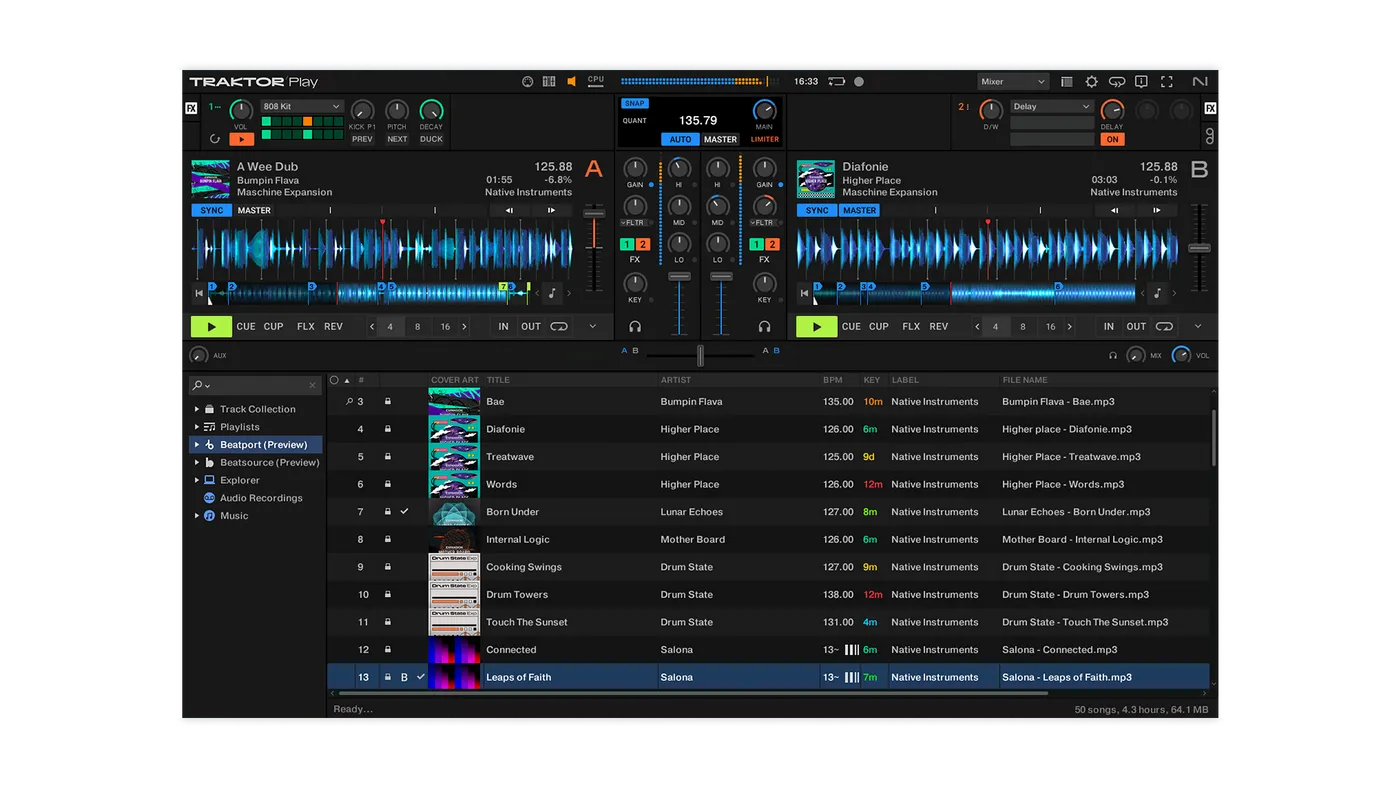The height and width of the screenshot is (788, 1400).
Task: Toggle QUANT in master panel
Action: tap(635, 121)
